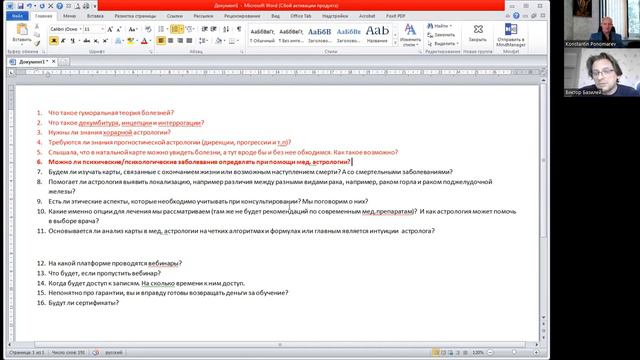Open the bullets list dropdown
Image resolution: width=640 pixels, height=360 pixels.
tap(167, 29)
